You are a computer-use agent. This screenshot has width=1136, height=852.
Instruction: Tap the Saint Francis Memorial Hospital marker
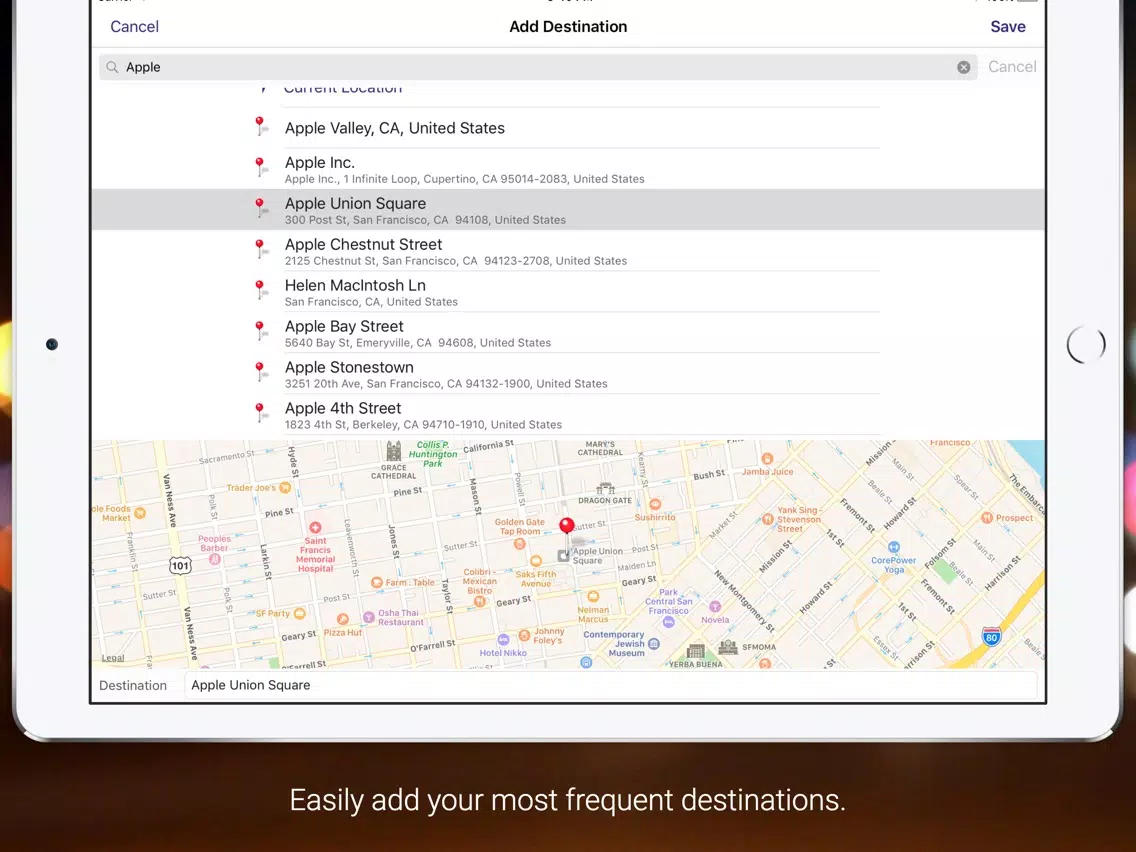[x=315, y=528]
